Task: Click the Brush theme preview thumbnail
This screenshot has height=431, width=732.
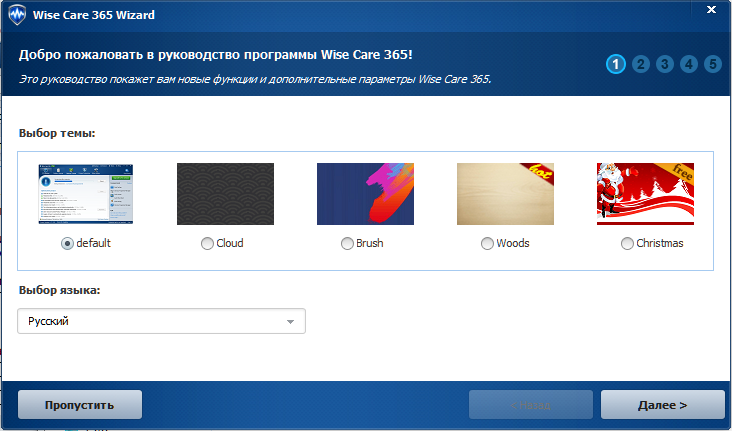Action: (366, 194)
